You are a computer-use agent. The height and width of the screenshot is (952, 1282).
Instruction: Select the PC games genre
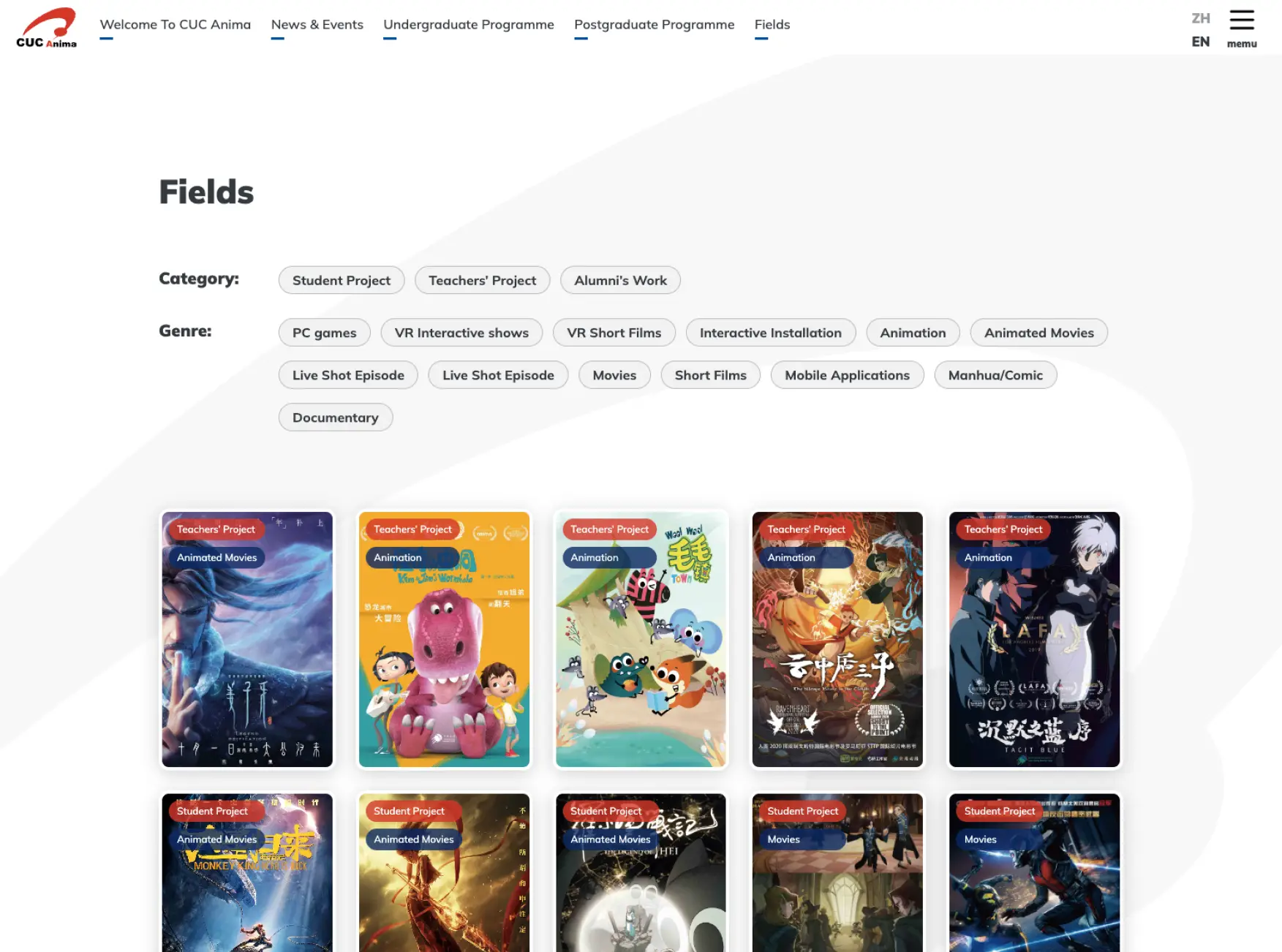coord(324,333)
